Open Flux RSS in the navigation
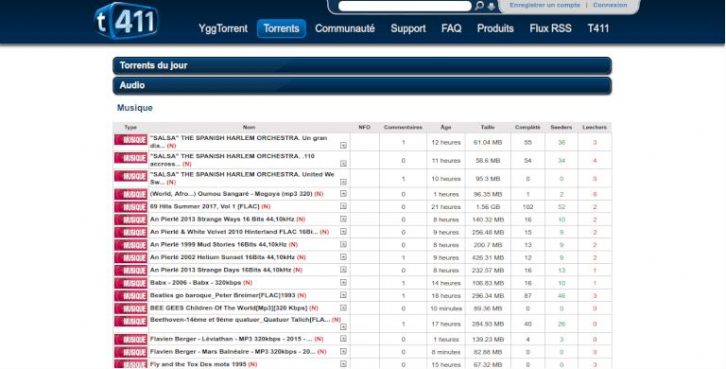The height and width of the screenshot is (369, 726). pyautogui.click(x=551, y=29)
